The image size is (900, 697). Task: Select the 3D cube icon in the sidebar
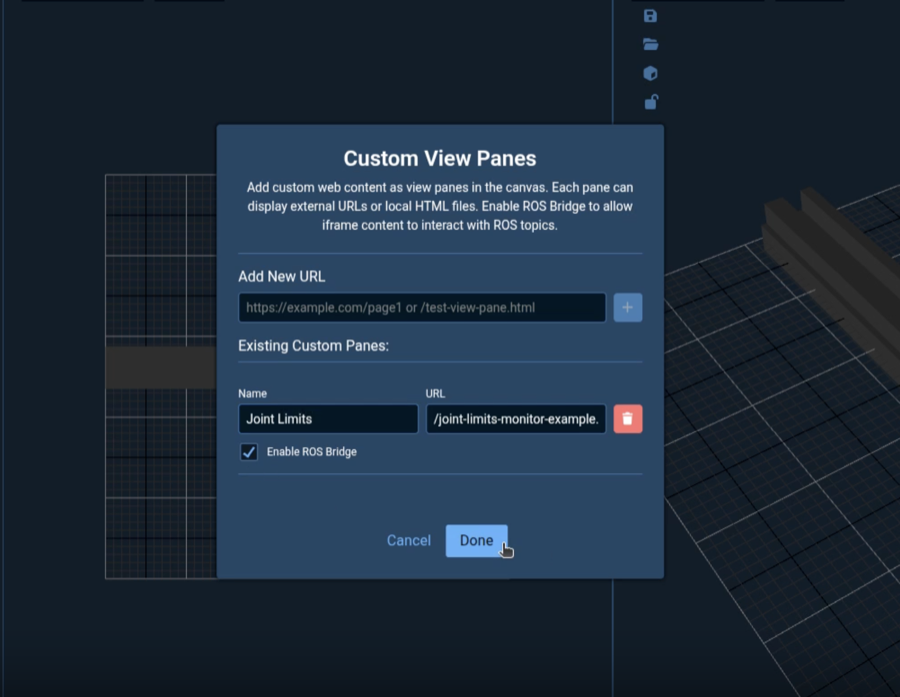(651, 73)
